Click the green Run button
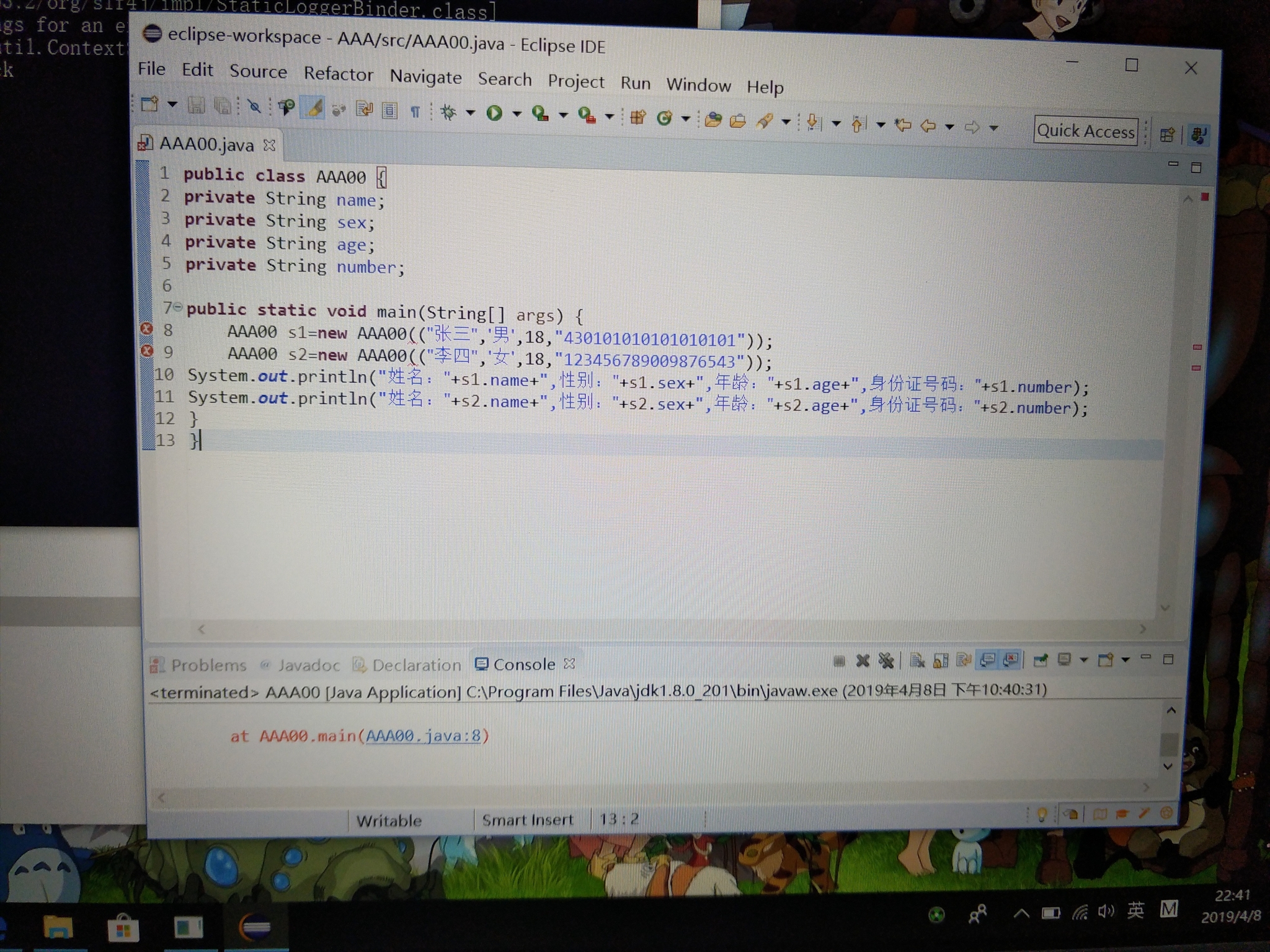This screenshot has width=1270, height=952. pos(494,113)
